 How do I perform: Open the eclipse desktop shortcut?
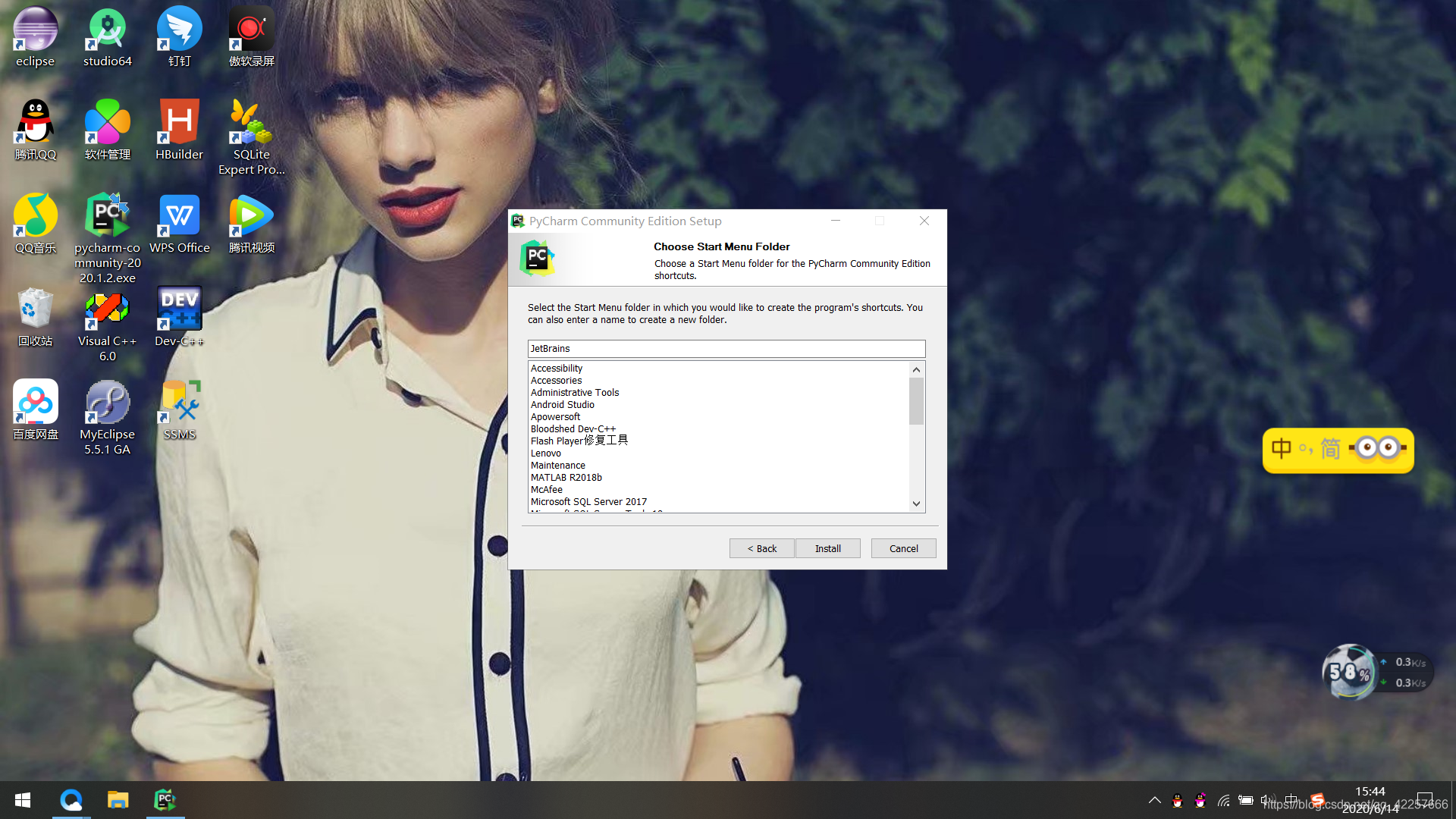point(35,36)
